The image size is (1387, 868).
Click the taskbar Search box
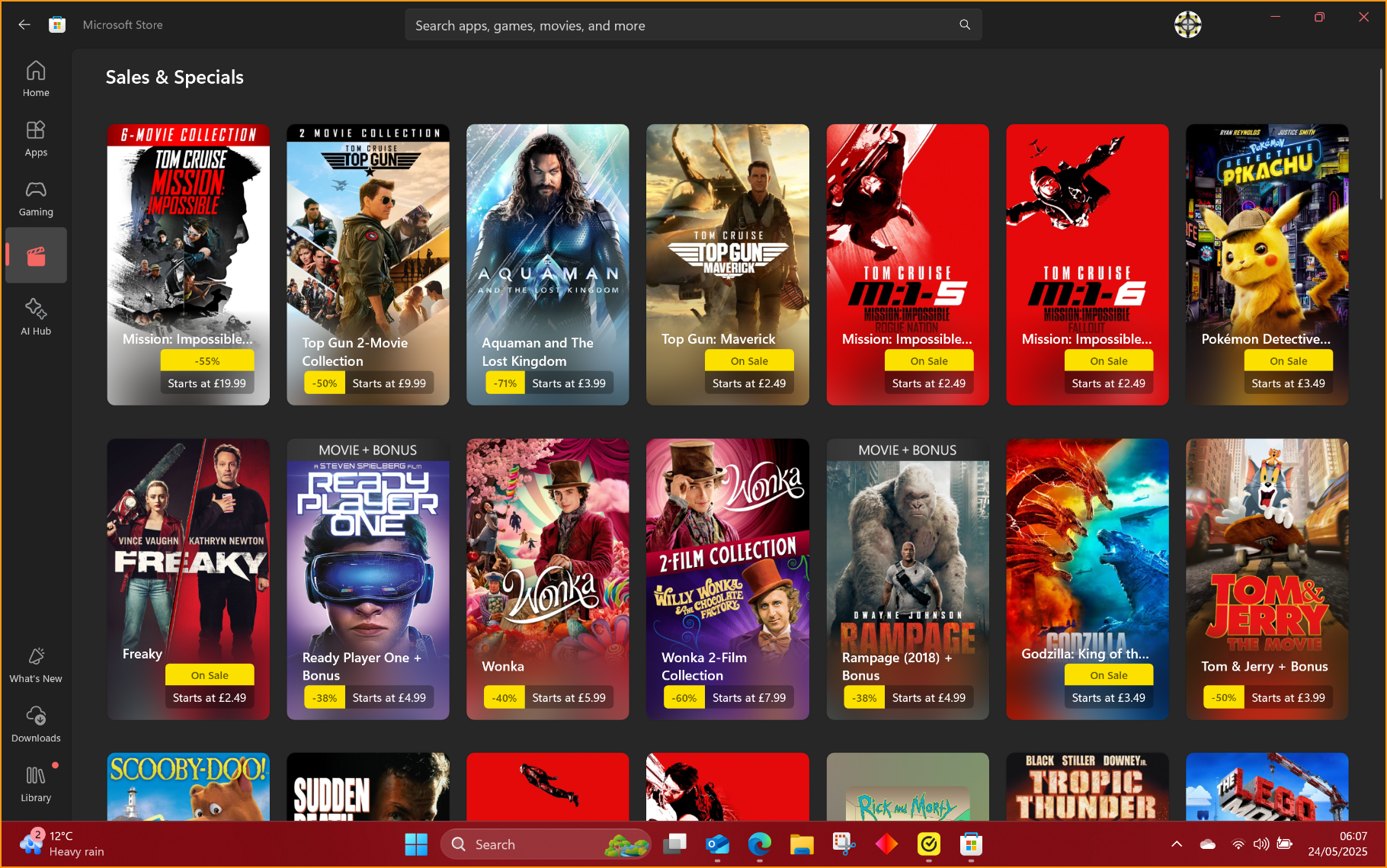click(x=546, y=844)
